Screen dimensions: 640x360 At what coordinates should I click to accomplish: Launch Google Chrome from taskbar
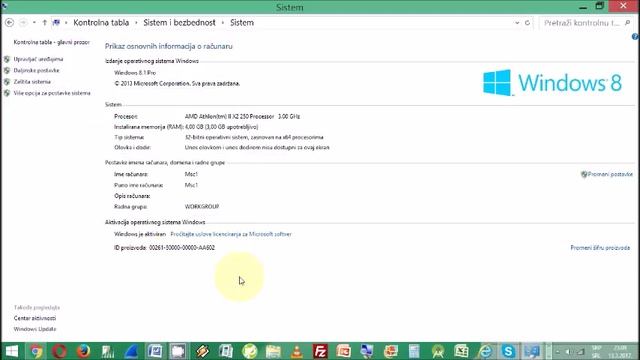point(36,351)
